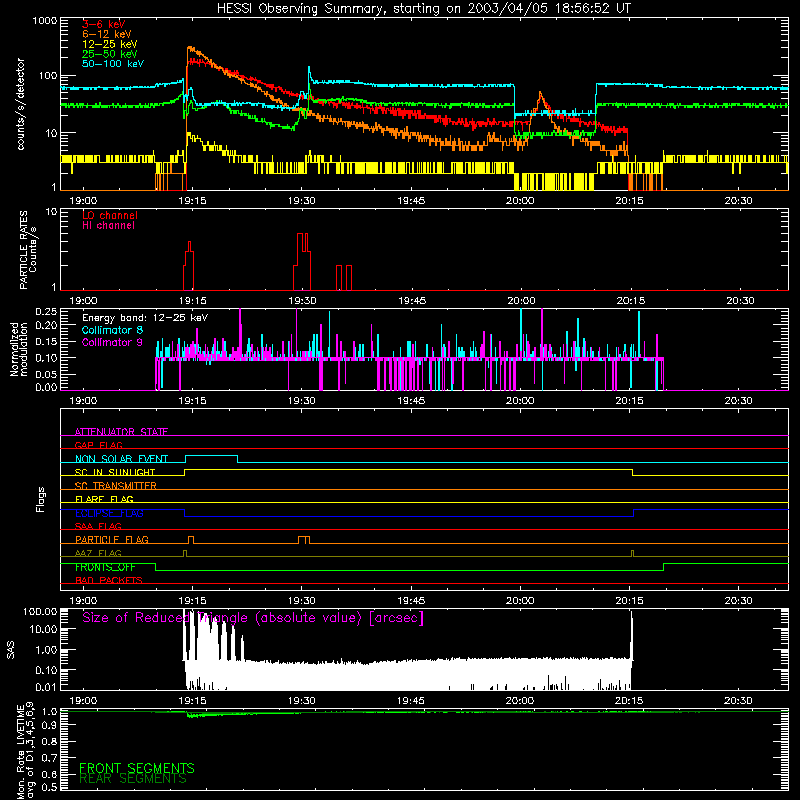800x800 pixels.
Task: Select the SAA FLAG label
Action: [98, 526]
